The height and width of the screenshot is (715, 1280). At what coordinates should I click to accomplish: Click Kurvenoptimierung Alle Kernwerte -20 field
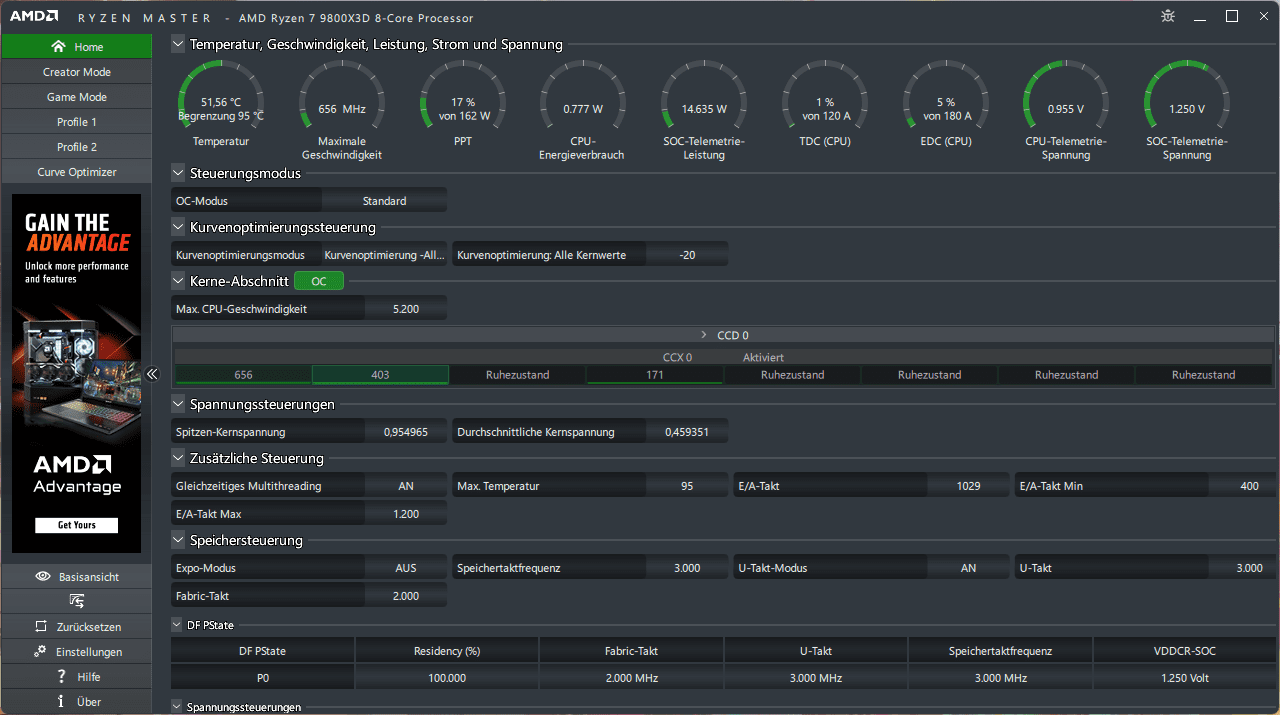[687, 255]
